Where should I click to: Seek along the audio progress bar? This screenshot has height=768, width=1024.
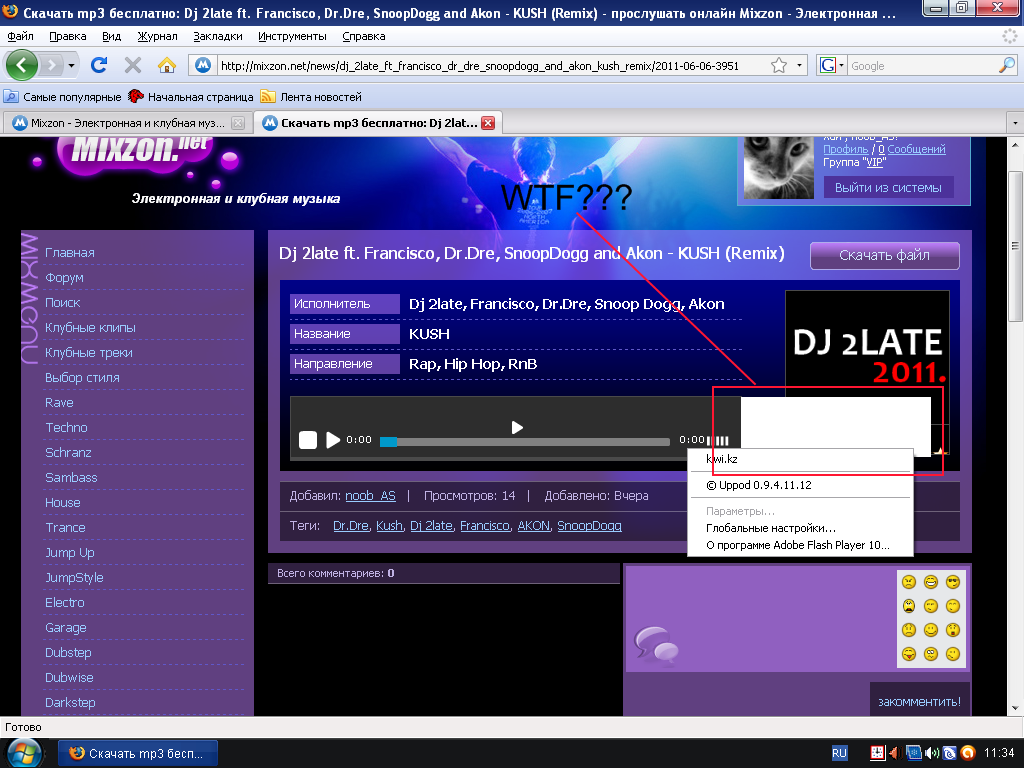pyautogui.click(x=525, y=442)
